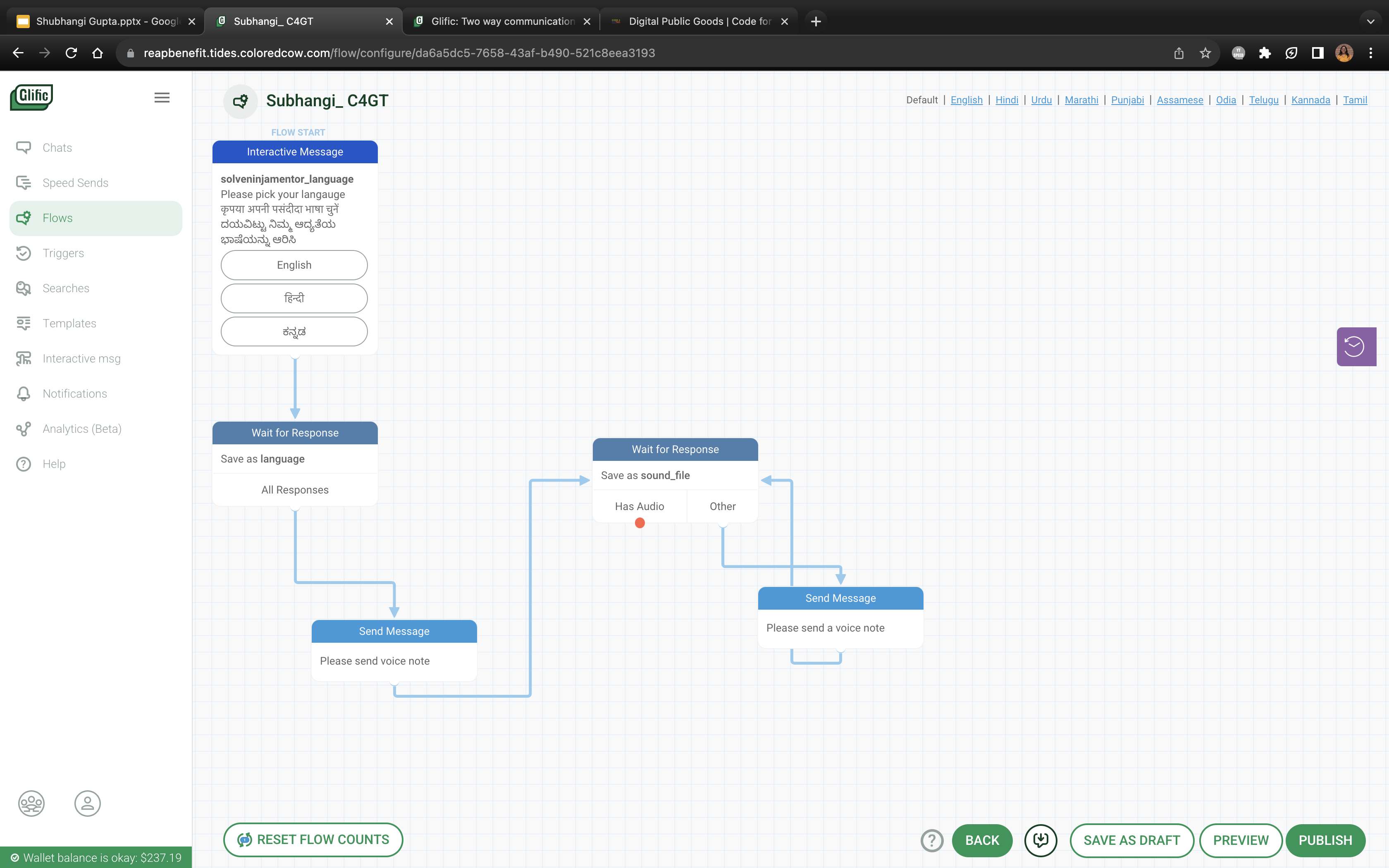Open the Interactive msg section
Image resolution: width=1389 pixels, height=868 pixels.
(x=81, y=358)
